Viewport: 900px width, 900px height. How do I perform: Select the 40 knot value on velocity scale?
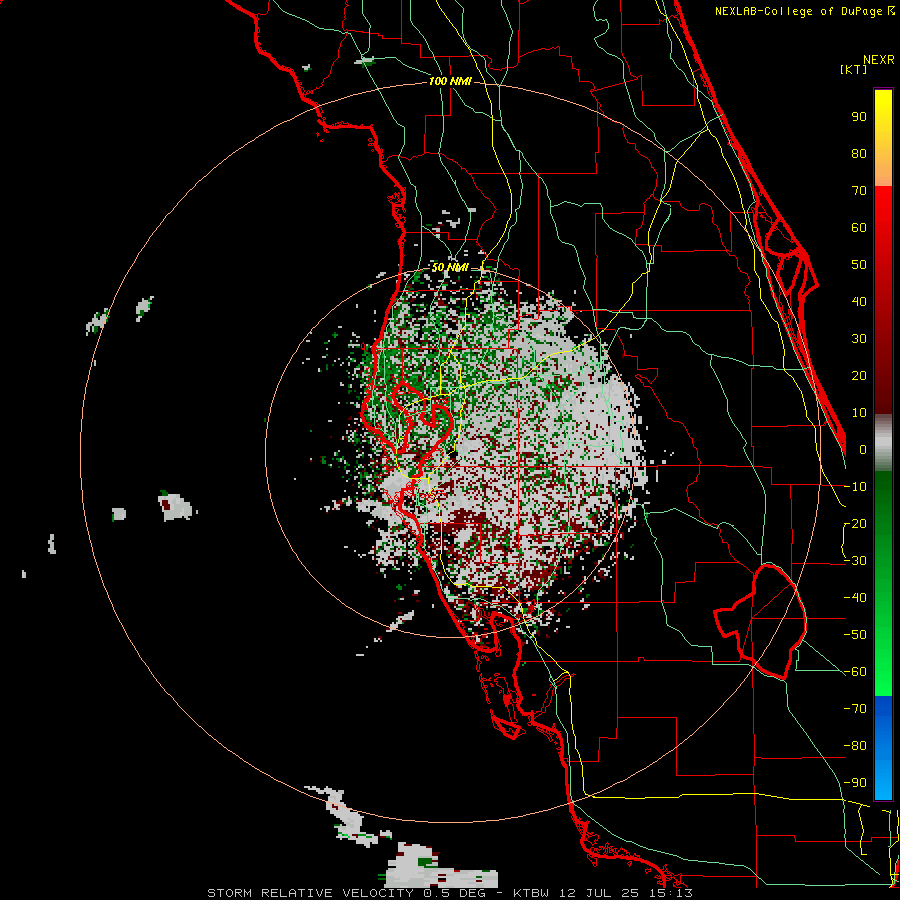[859, 302]
